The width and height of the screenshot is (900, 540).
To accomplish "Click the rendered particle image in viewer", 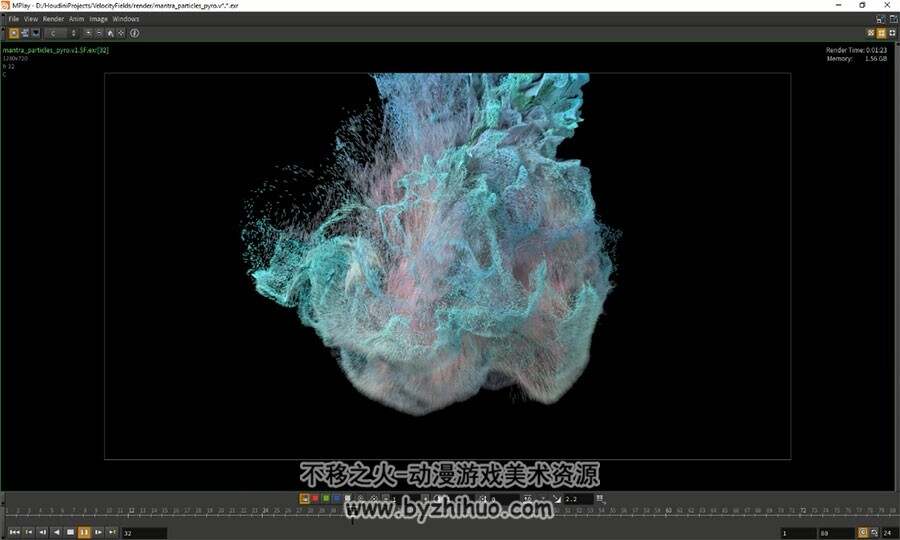I will click(x=447, y=266).
